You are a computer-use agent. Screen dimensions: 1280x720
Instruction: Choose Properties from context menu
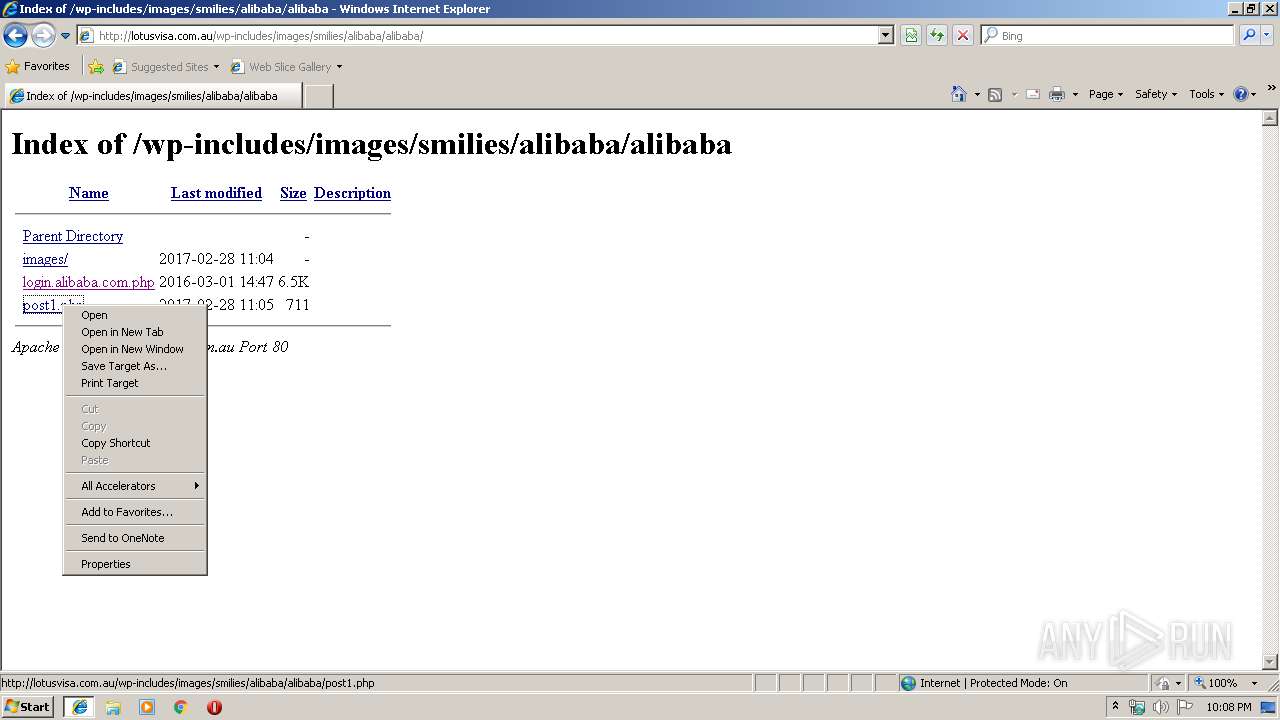[135, 564]
